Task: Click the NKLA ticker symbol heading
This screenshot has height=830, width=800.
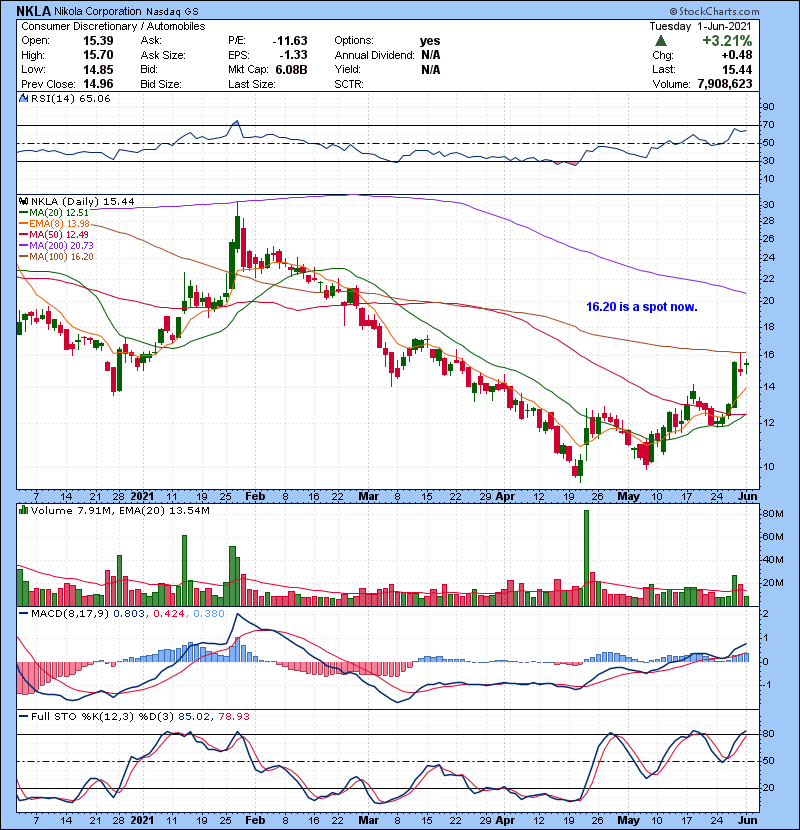Action: click(35, 11)
